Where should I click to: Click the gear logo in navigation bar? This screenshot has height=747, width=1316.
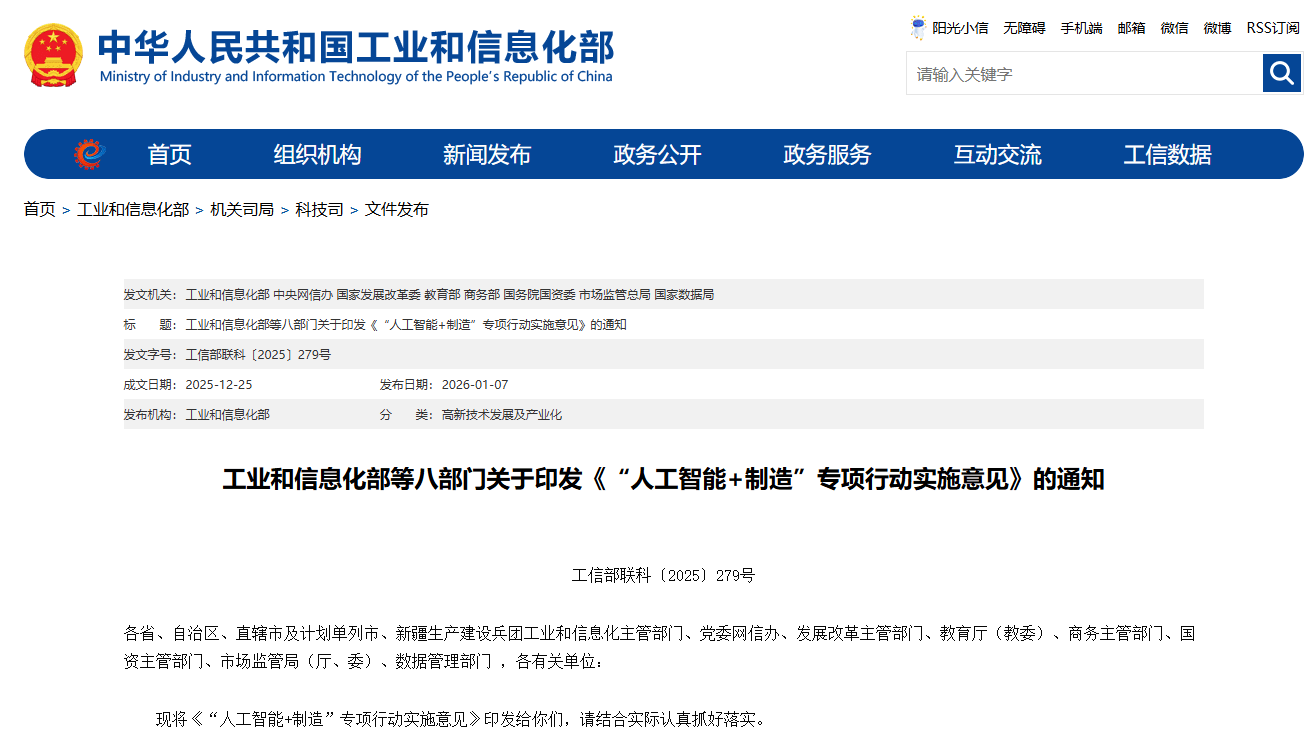[89, 154]
